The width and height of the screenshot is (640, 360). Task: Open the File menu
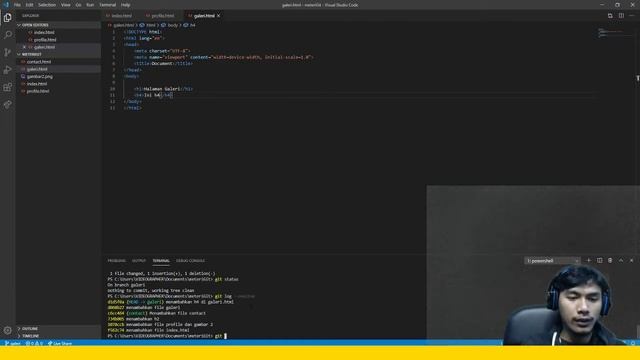tap(17, 5)
